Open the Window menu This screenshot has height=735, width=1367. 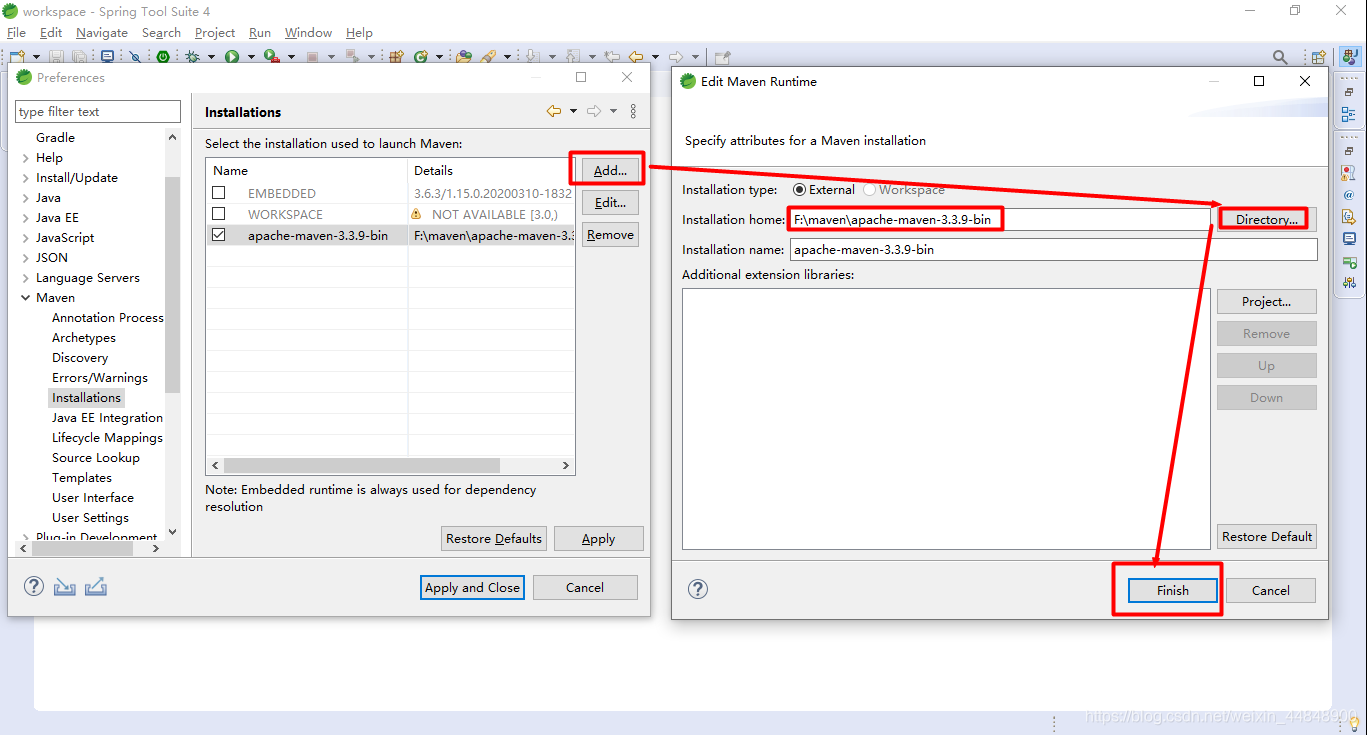pyautogui.click(x=308, y=33)
